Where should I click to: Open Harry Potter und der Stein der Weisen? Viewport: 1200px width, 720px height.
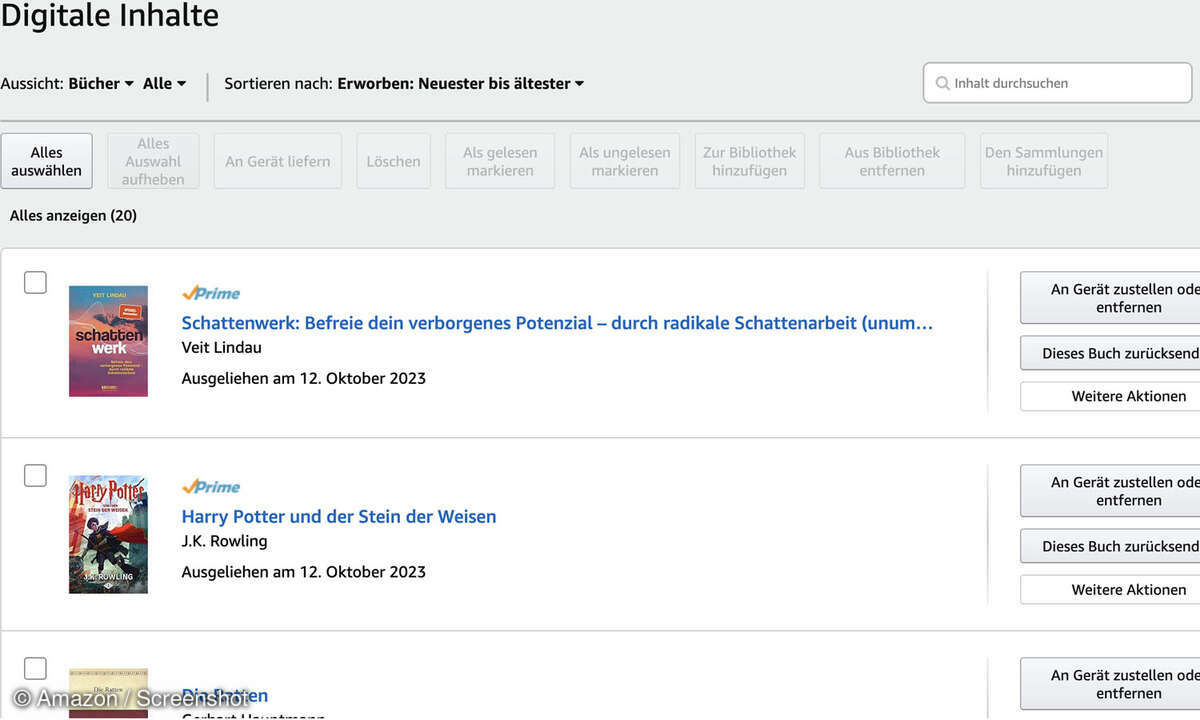point(339,517)
